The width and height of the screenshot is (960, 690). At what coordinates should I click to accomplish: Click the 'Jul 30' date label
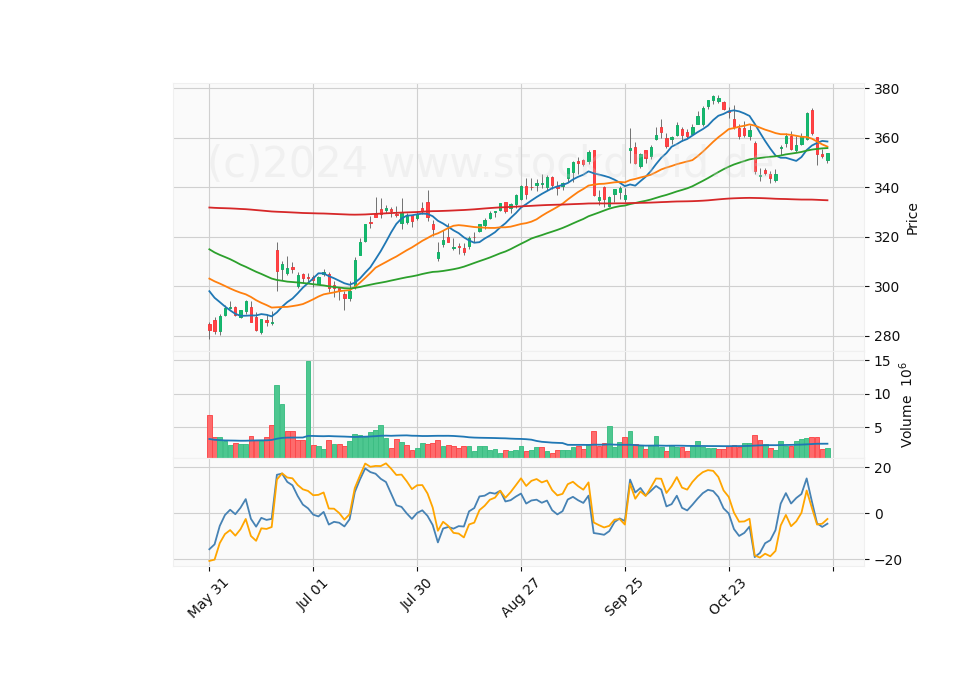pyautogui.click(x=416, y=595)
